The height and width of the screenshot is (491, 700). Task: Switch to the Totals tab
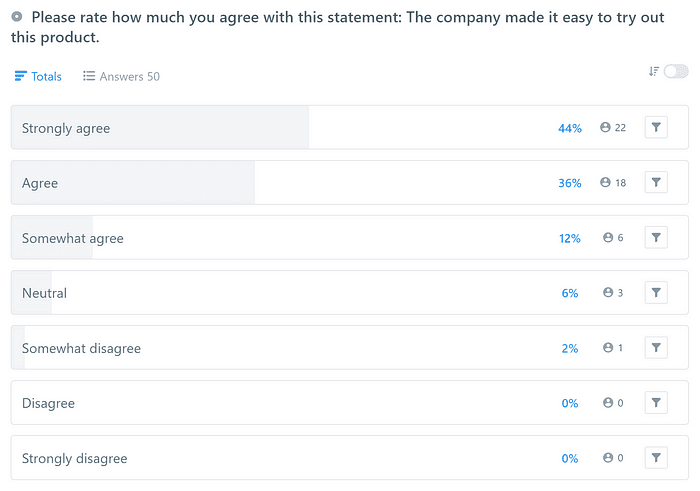click(x=39, y=76)
